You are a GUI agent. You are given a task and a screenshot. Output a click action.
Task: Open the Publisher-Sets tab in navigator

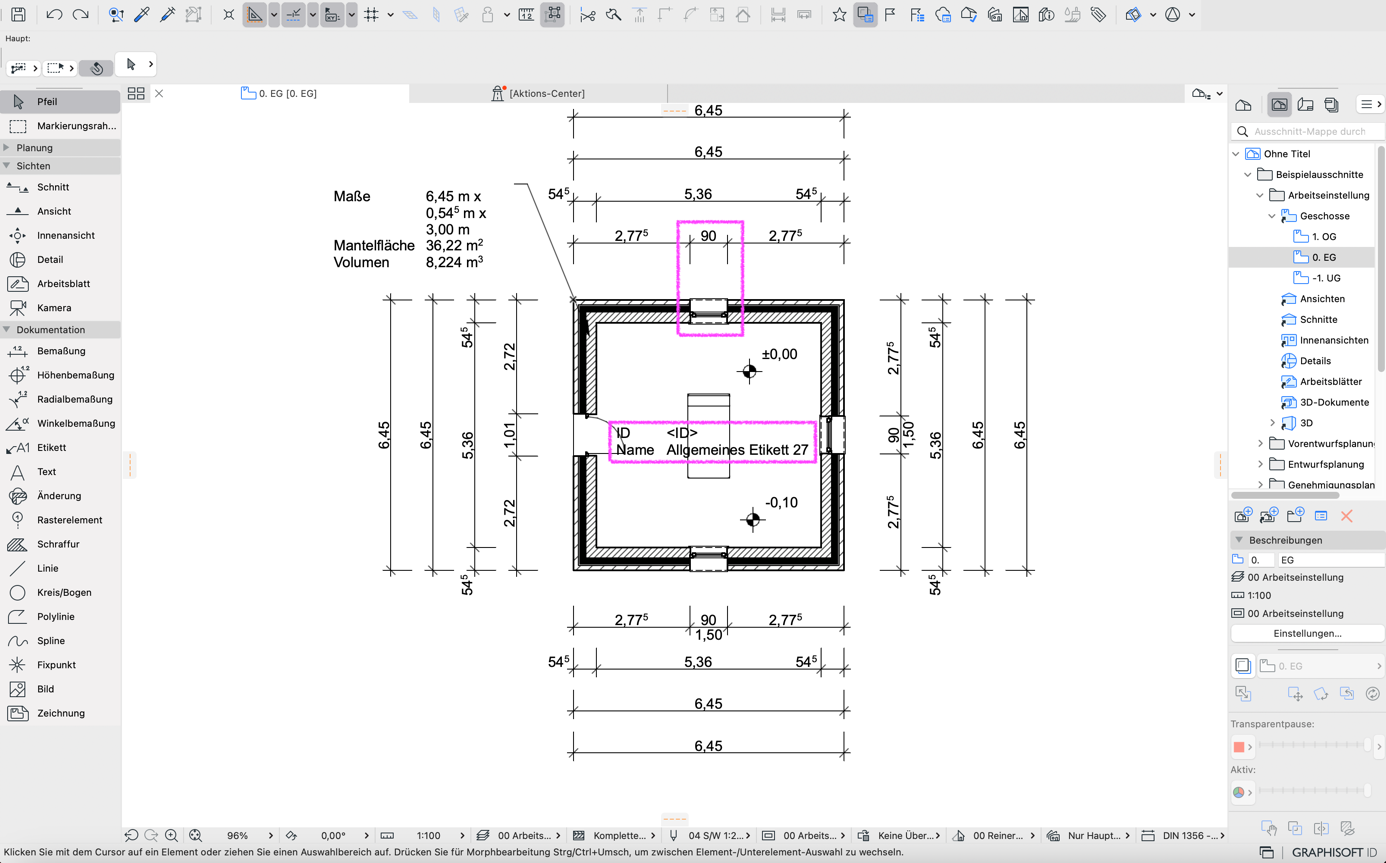click(1331, 105)
